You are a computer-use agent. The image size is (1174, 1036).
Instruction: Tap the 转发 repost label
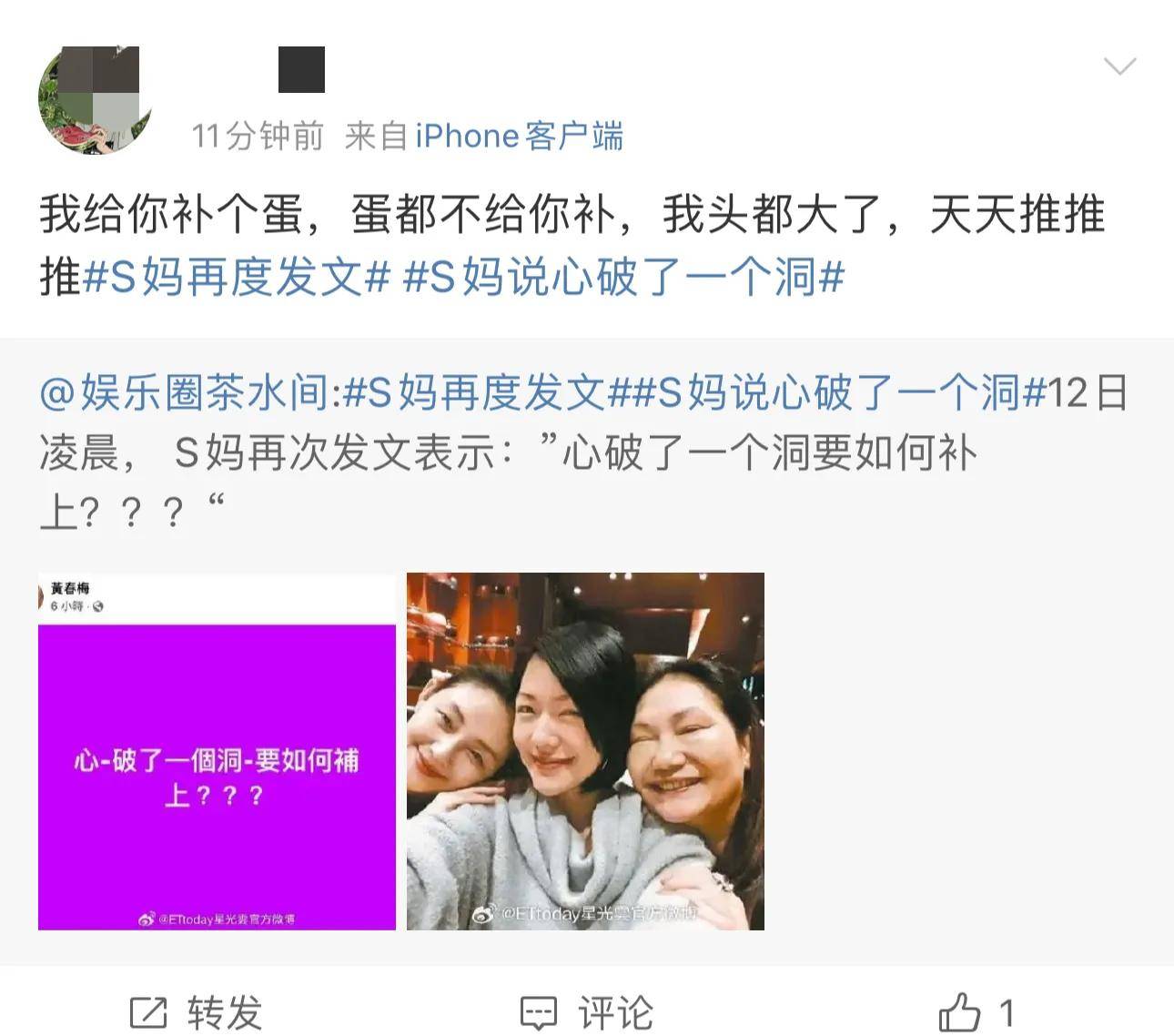[225, 1012]
